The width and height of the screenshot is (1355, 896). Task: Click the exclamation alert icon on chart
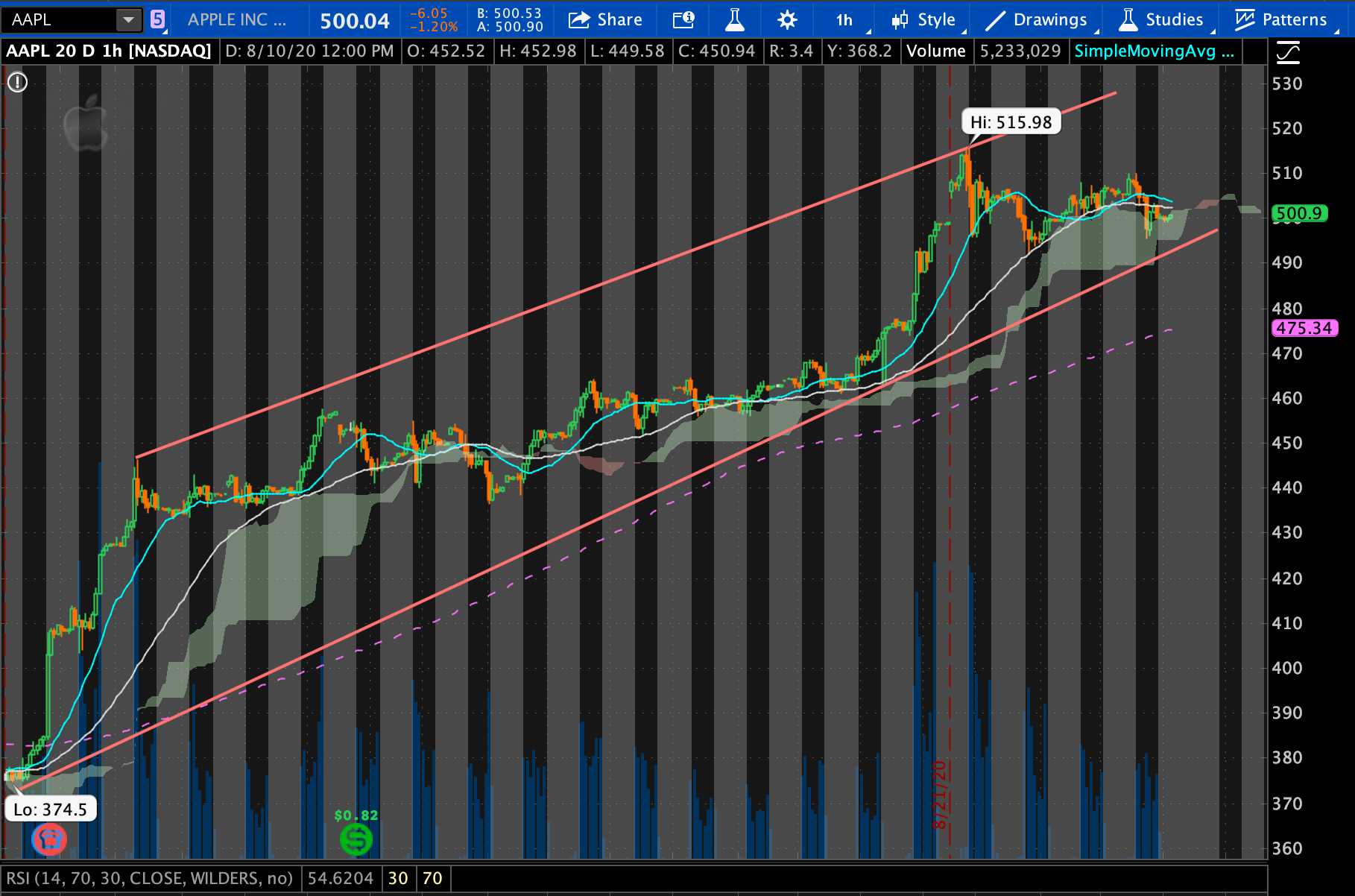pyautogui.click(x=17, y=82)
